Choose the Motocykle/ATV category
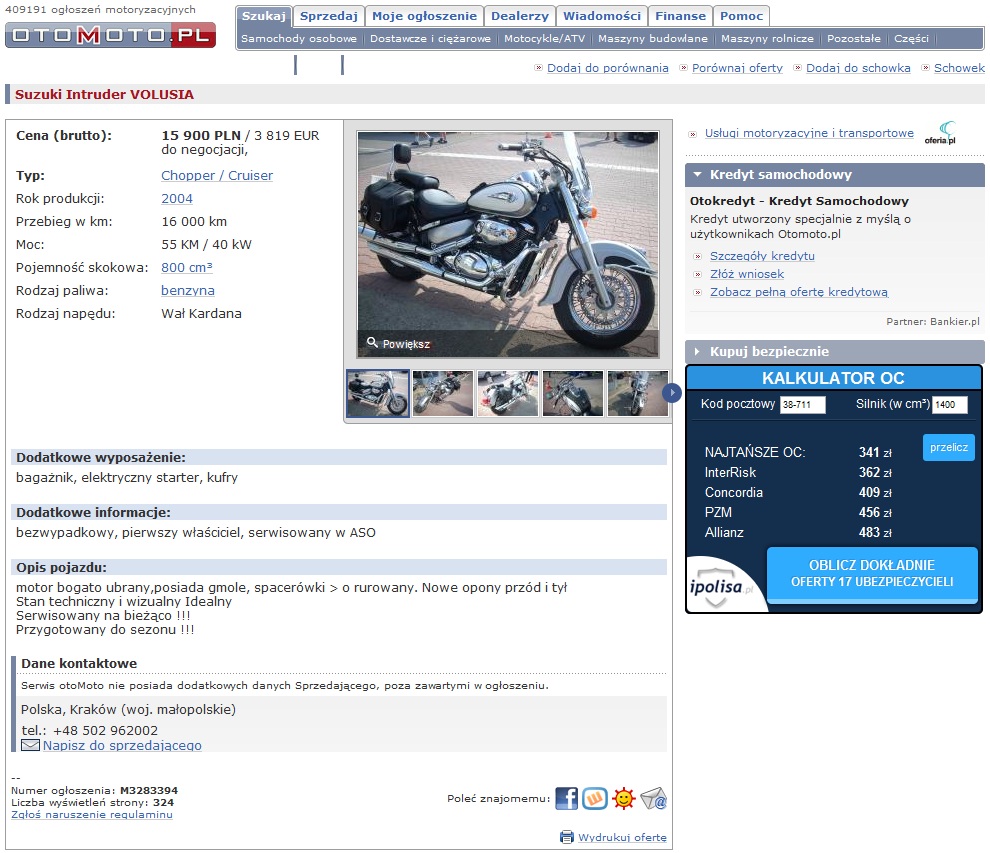 544,39
